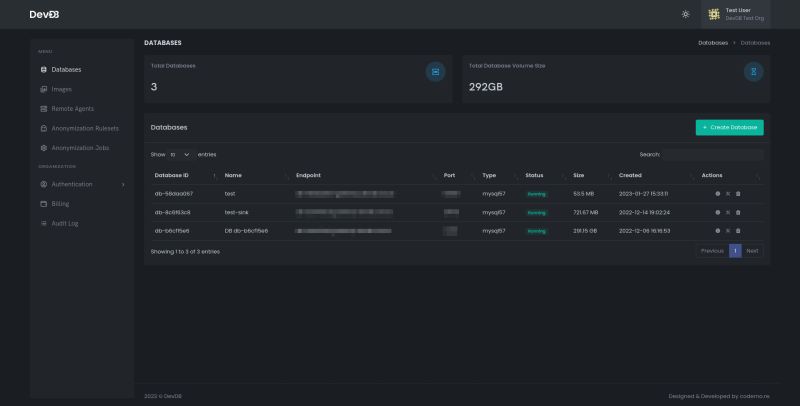Open Anonymization Rulesets in the sidebar

[x=85, y=129]
